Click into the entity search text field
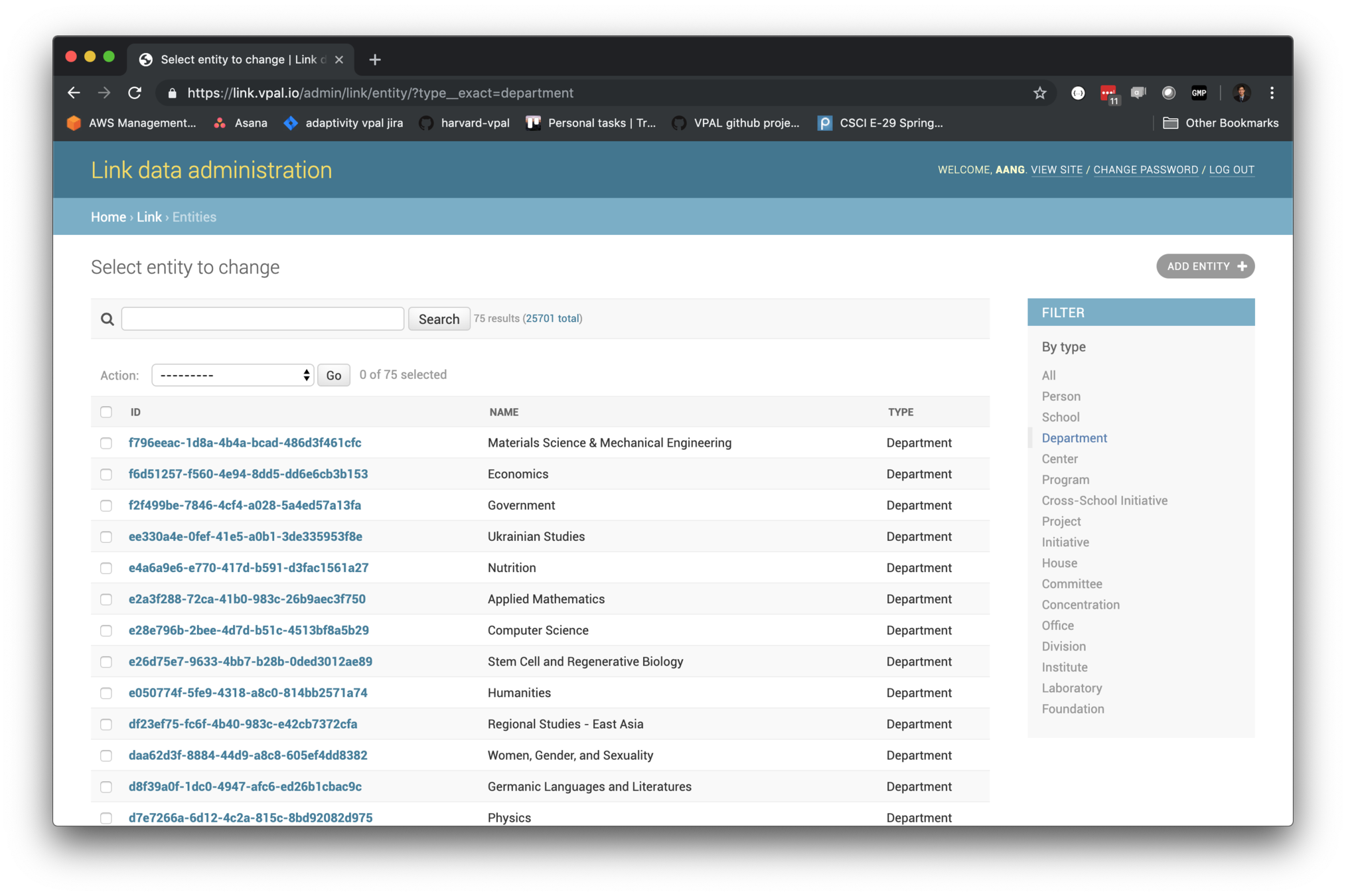 263,319
